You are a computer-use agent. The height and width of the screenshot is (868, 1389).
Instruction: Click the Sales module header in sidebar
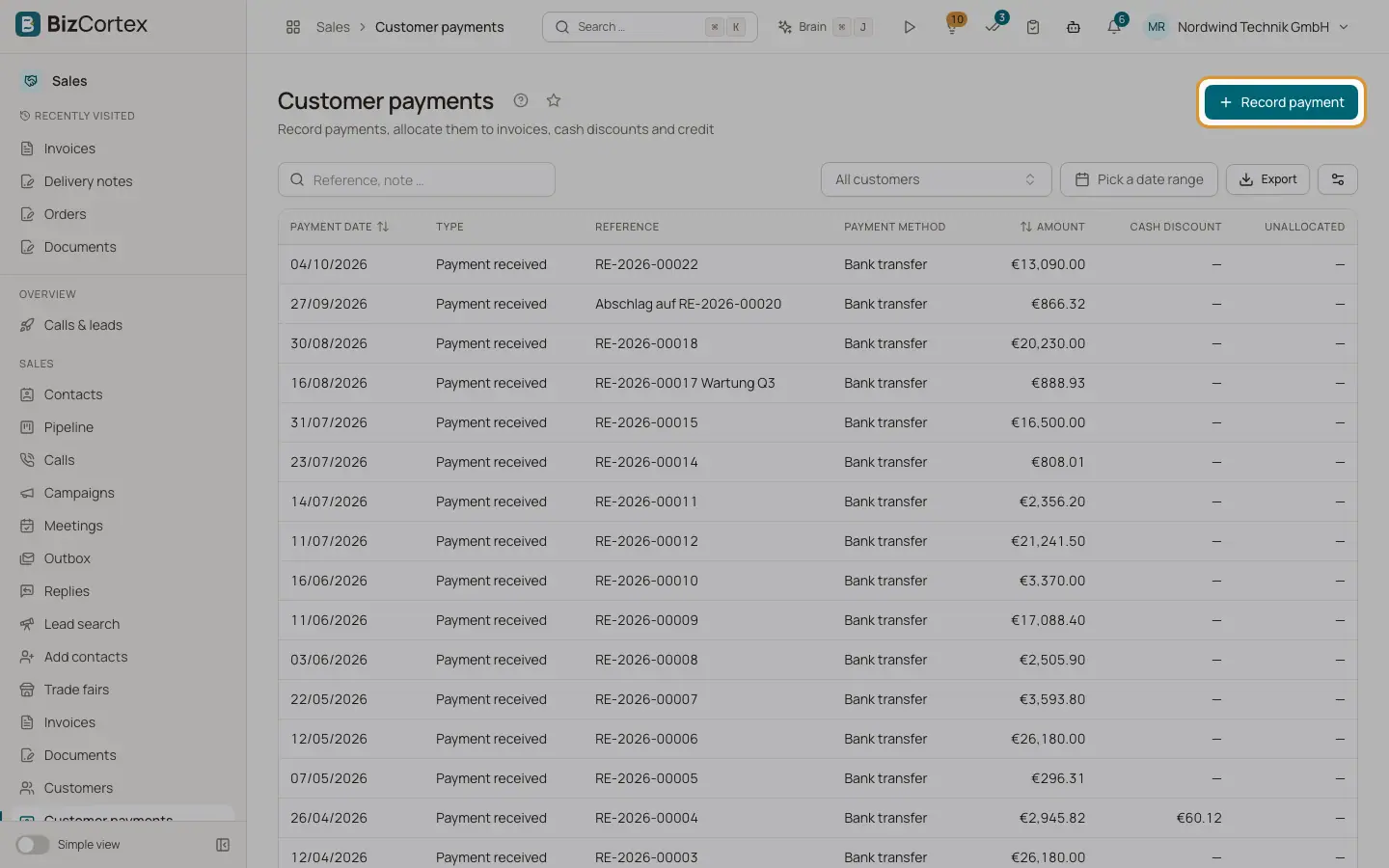point(69,81)
